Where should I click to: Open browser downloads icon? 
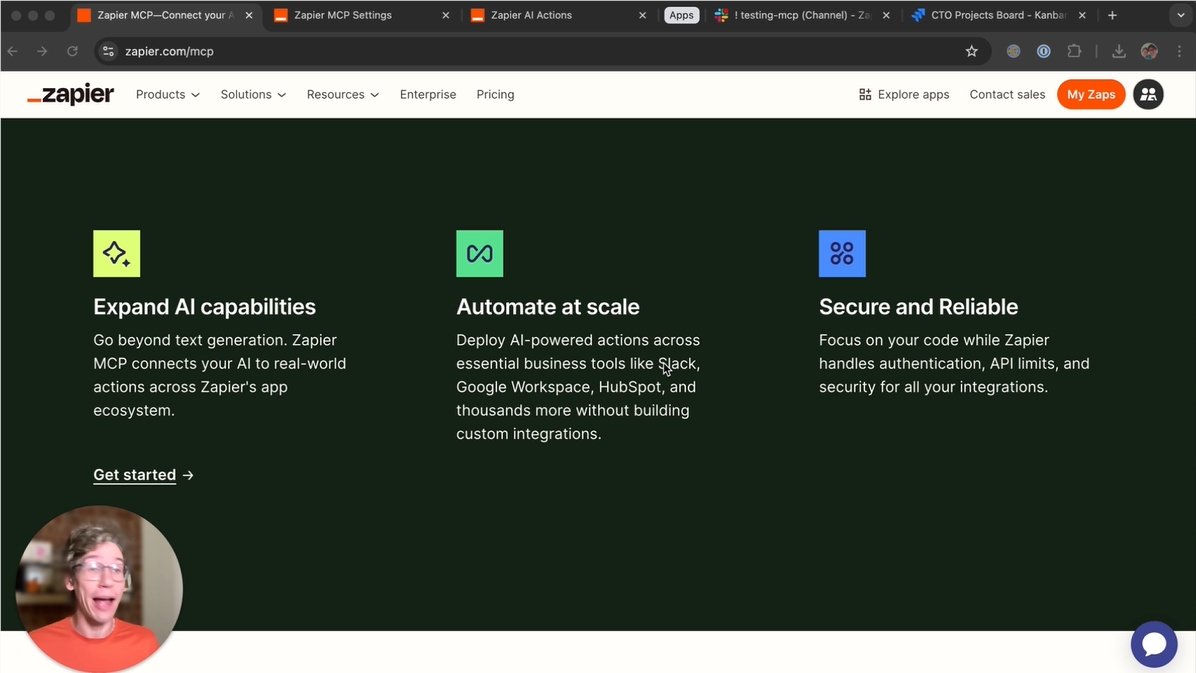[x=1118, y=51]
